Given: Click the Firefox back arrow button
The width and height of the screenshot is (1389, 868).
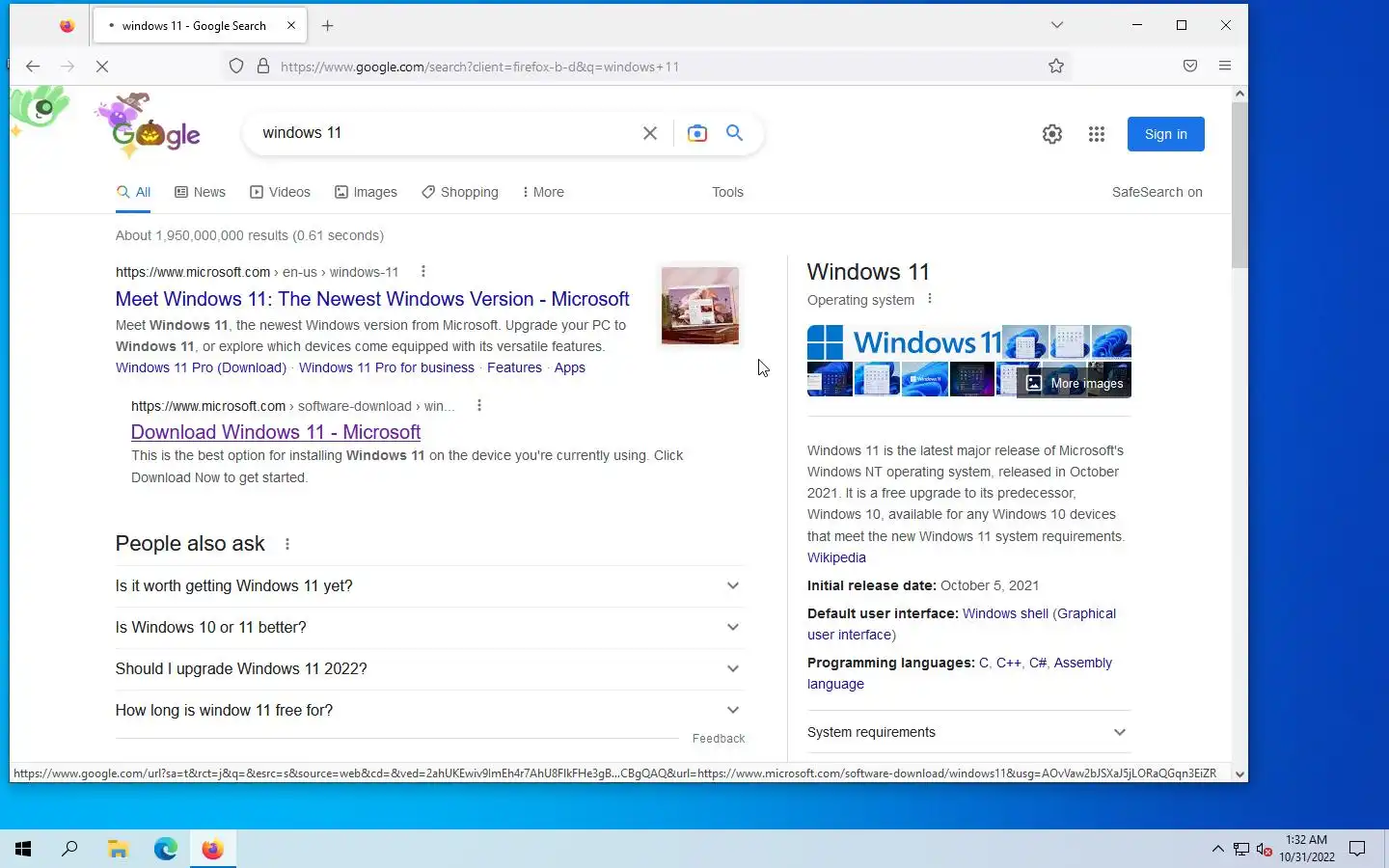Looking at the screenshot, I should coord(33,67).
